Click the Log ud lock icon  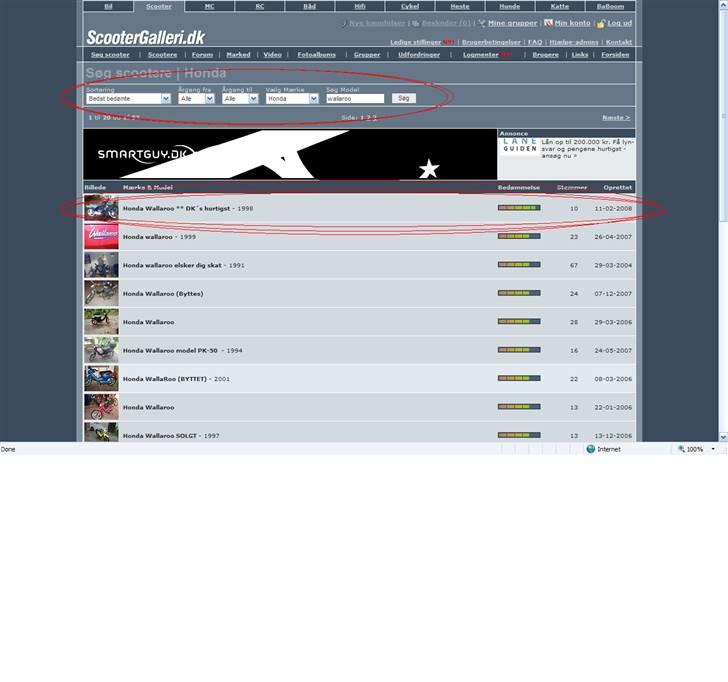coord(600,23)
